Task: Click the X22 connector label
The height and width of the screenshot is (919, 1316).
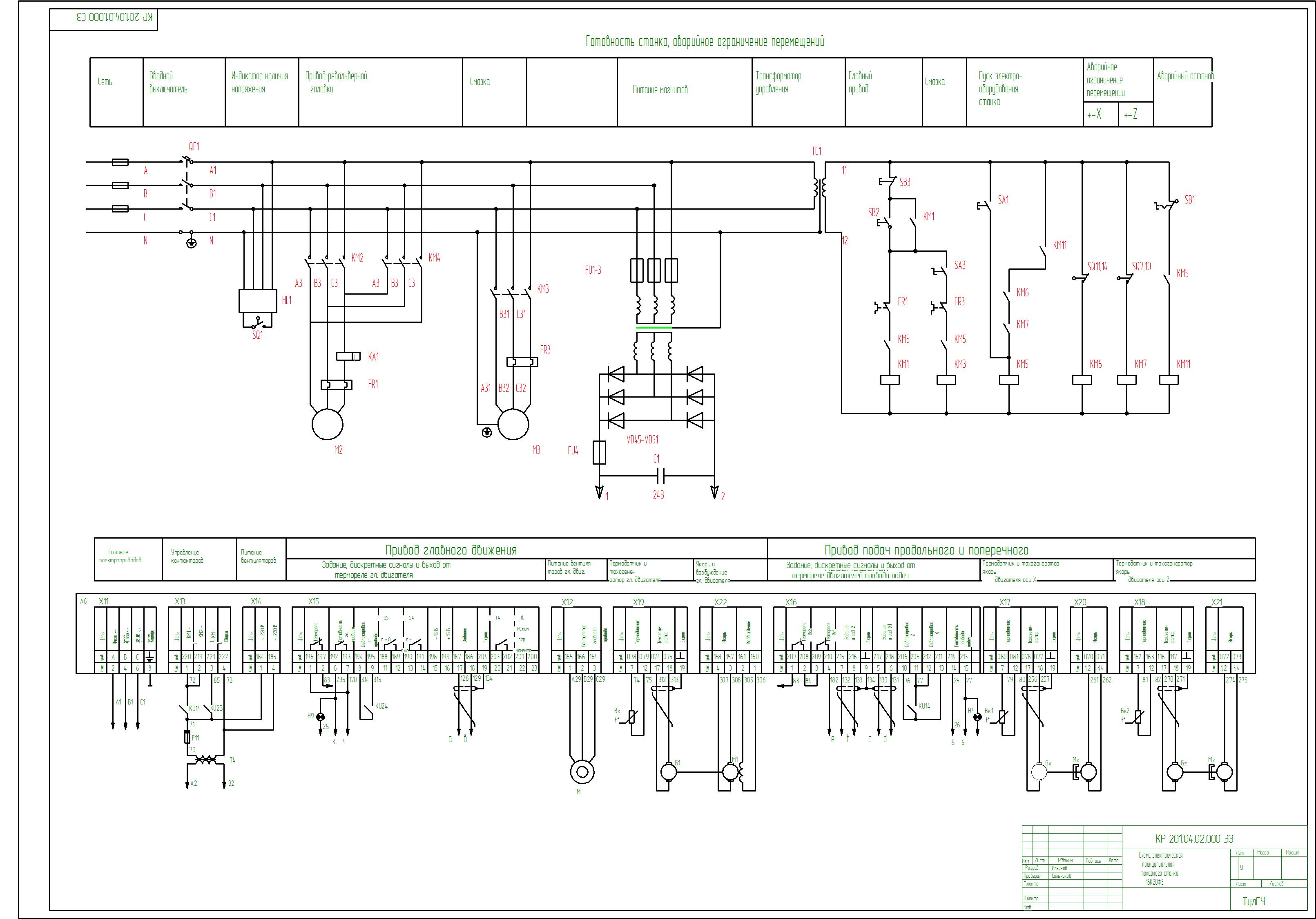Action: click(720, 602)
